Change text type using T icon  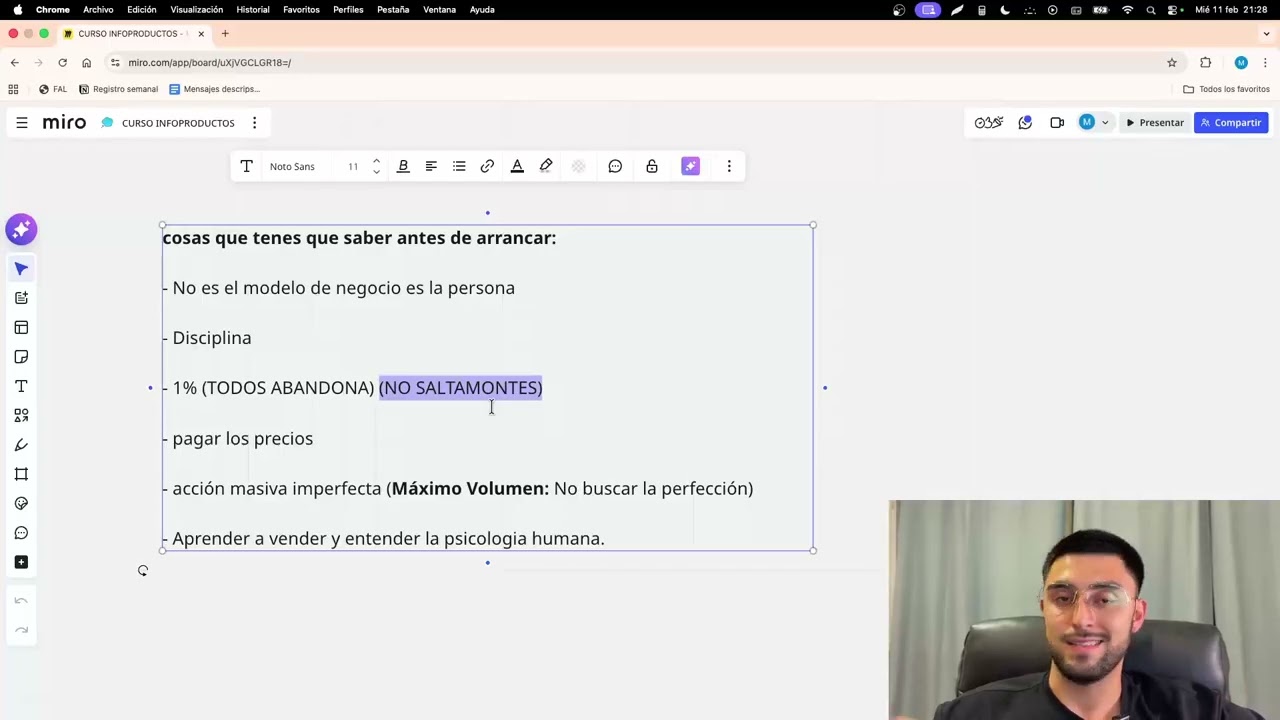tap(246, 166)
